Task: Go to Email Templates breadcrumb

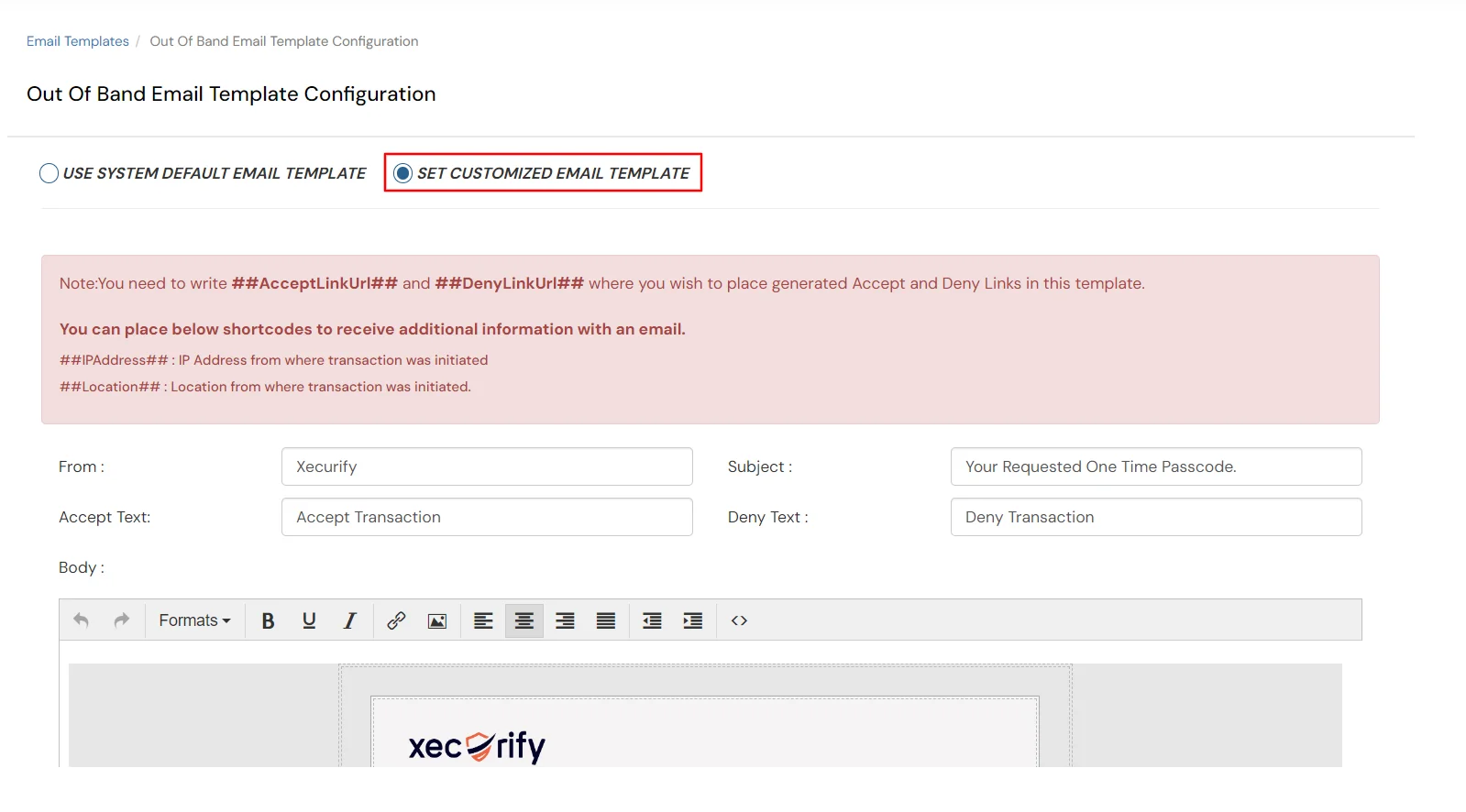Action: tap(78, 41)
